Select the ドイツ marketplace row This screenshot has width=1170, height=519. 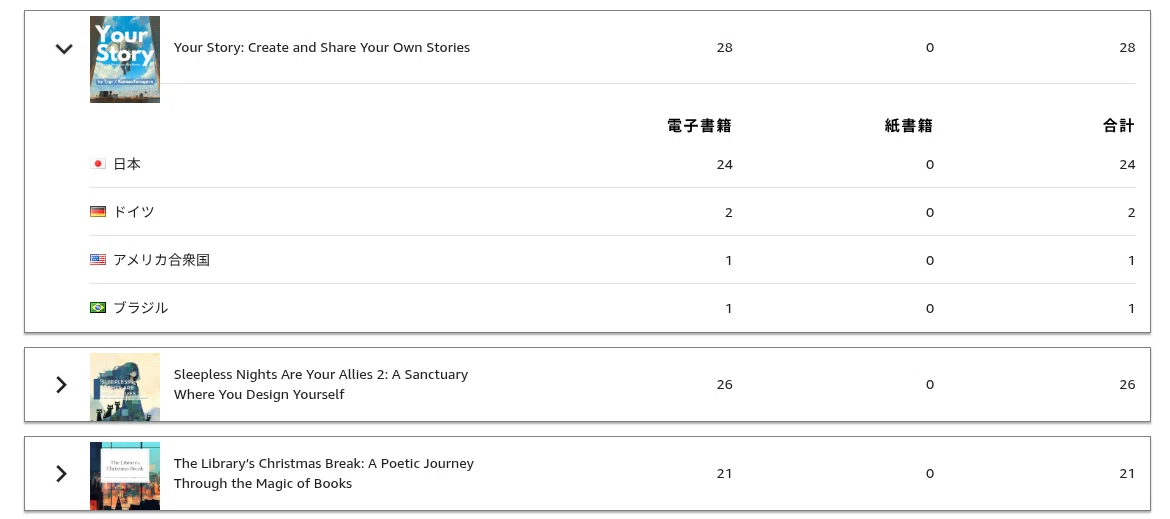[613, 212]
